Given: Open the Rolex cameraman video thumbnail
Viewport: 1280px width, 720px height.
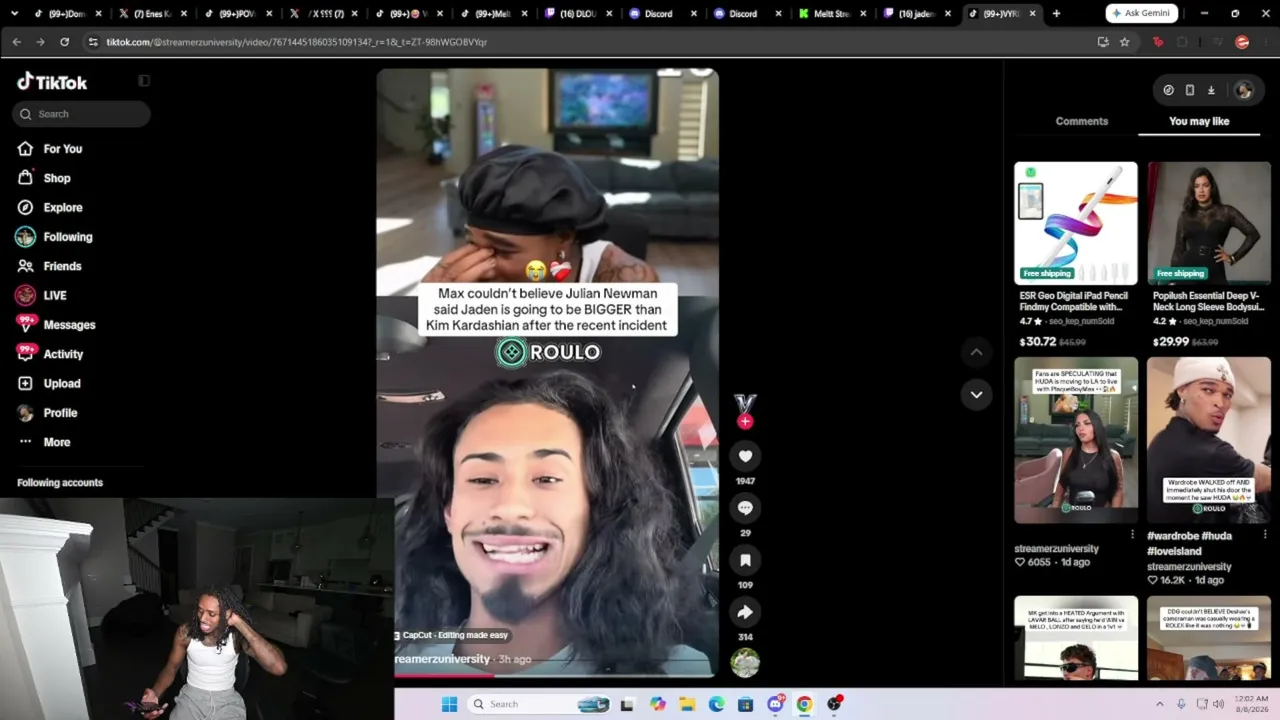Looking at the screenshot, I should (x=1209, y=639).
